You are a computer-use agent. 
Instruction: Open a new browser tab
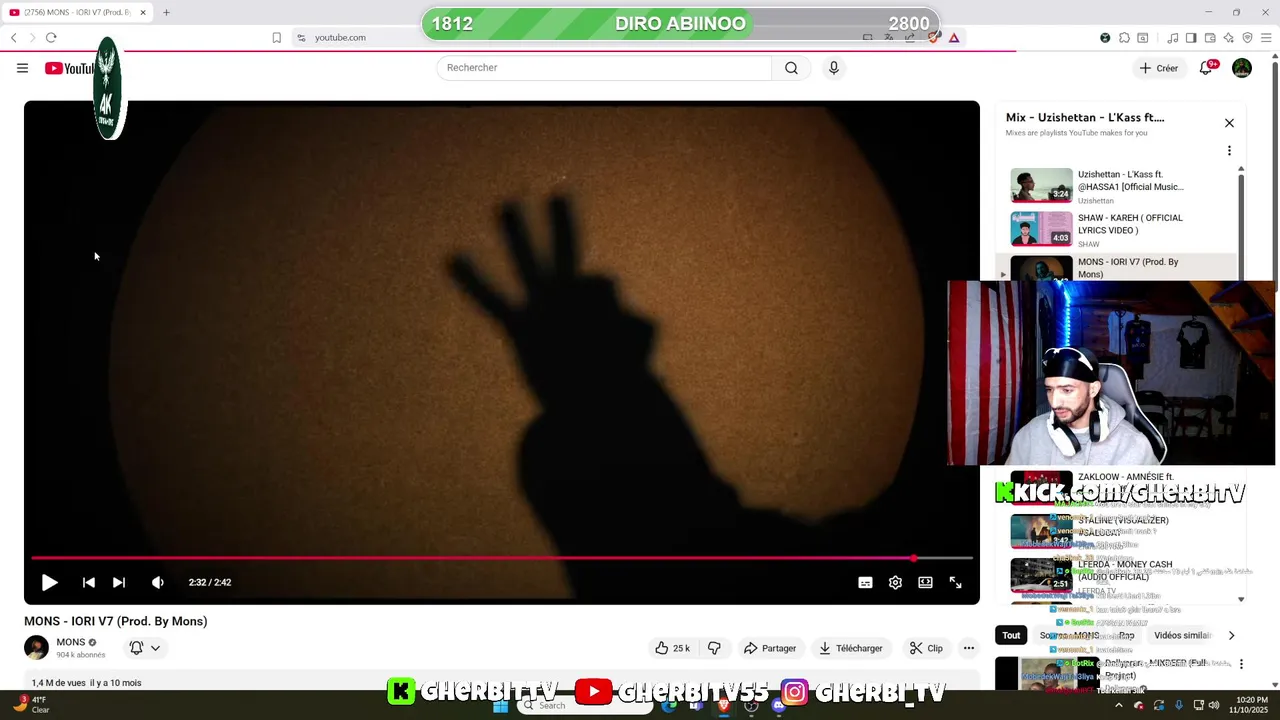166,12
